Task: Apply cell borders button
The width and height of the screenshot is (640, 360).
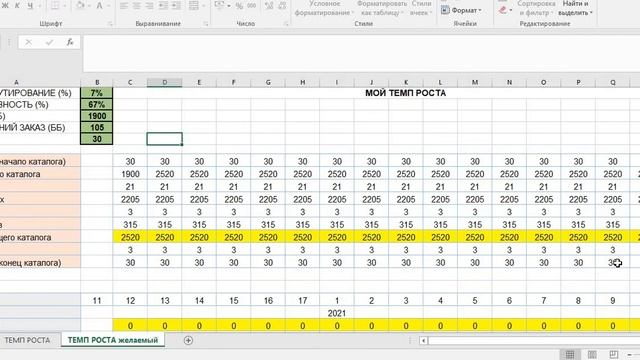Action: point(55,6)
